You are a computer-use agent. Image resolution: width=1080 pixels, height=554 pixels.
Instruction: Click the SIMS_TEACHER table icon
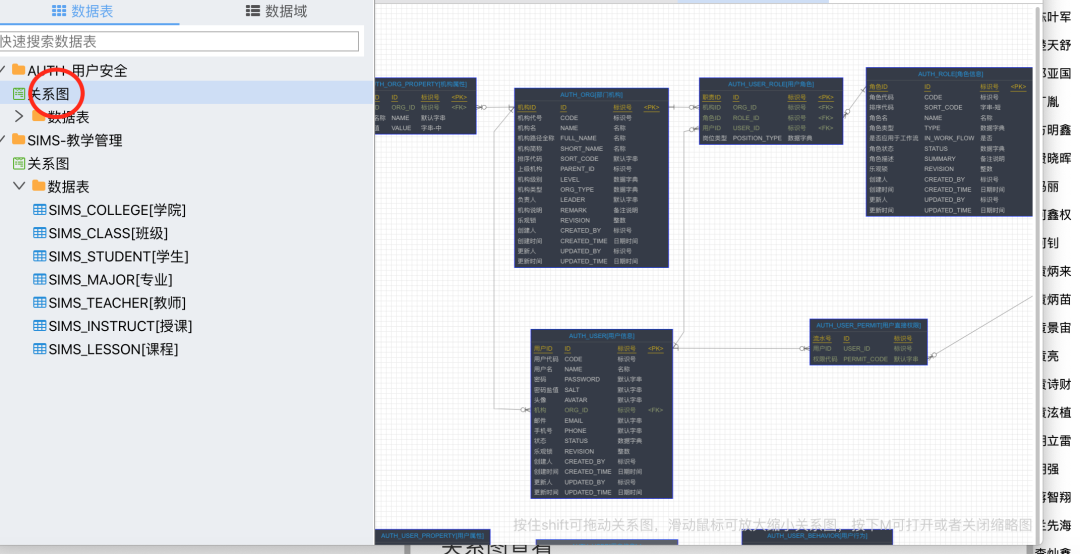40,303
